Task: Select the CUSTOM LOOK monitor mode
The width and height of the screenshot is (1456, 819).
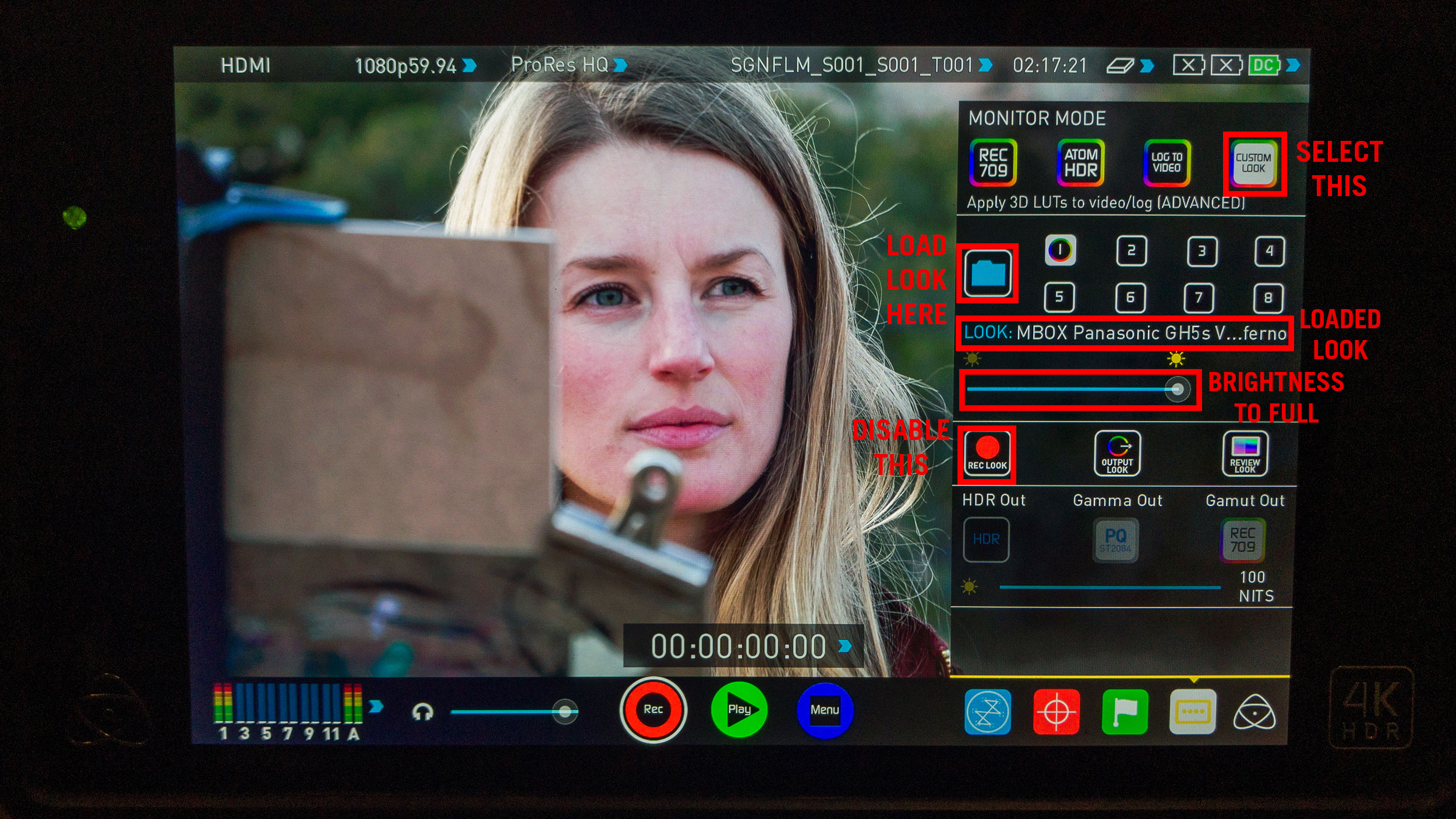Action: tap(1253, 164)
